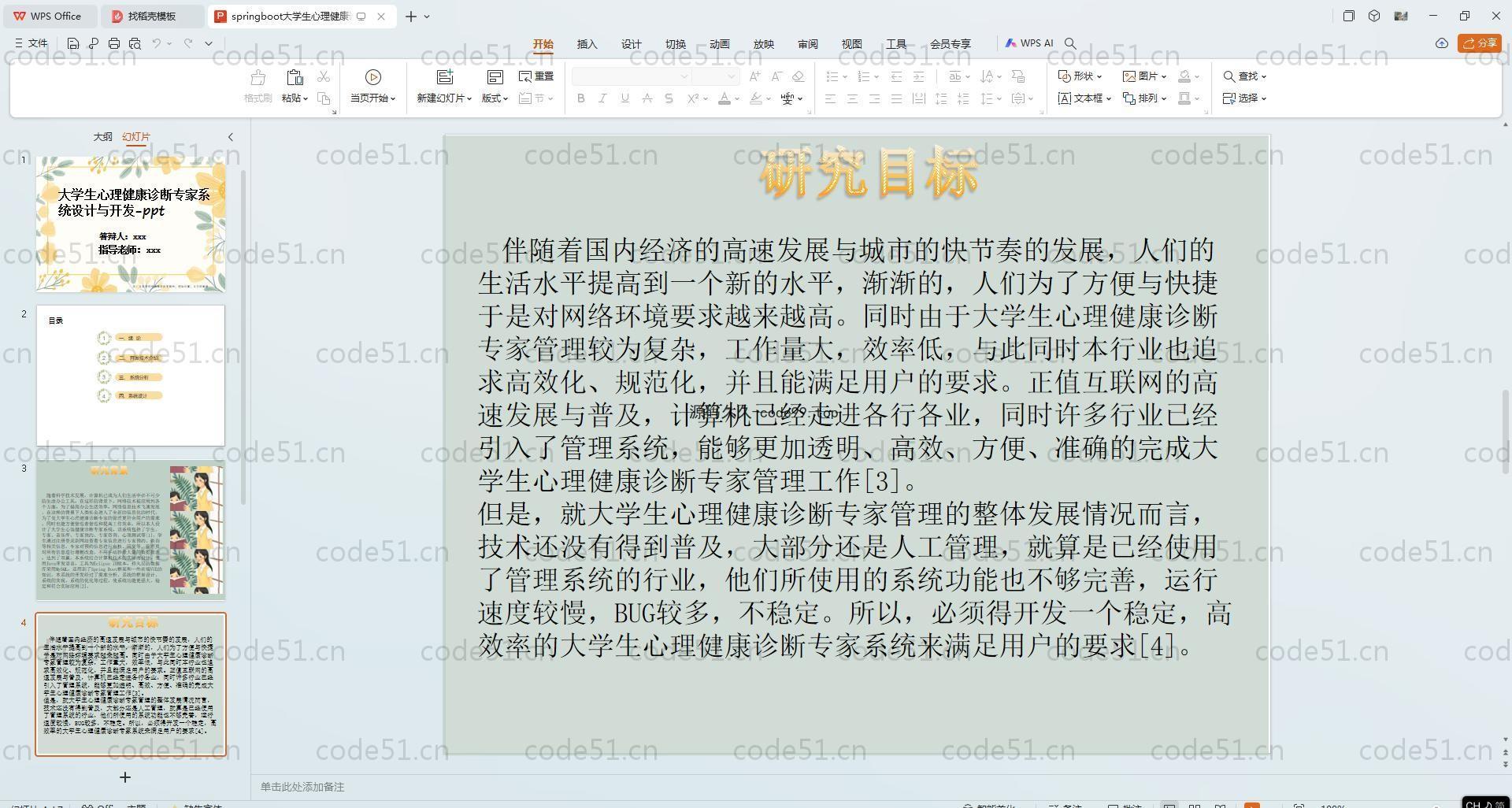Click the copy icon below scissors
This screenshot has width=1512, height=808.
pyautogui.click(x=323, y=98)
